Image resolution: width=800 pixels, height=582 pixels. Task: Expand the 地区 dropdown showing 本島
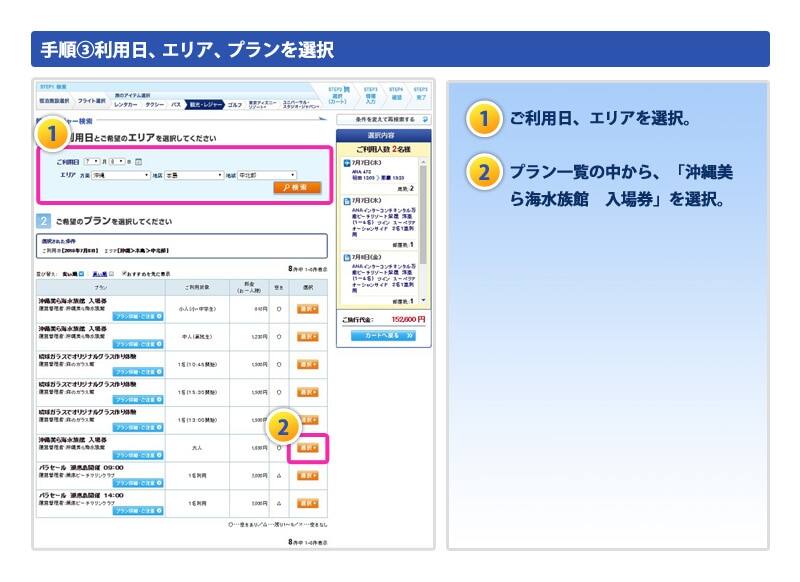coord(193,174)
